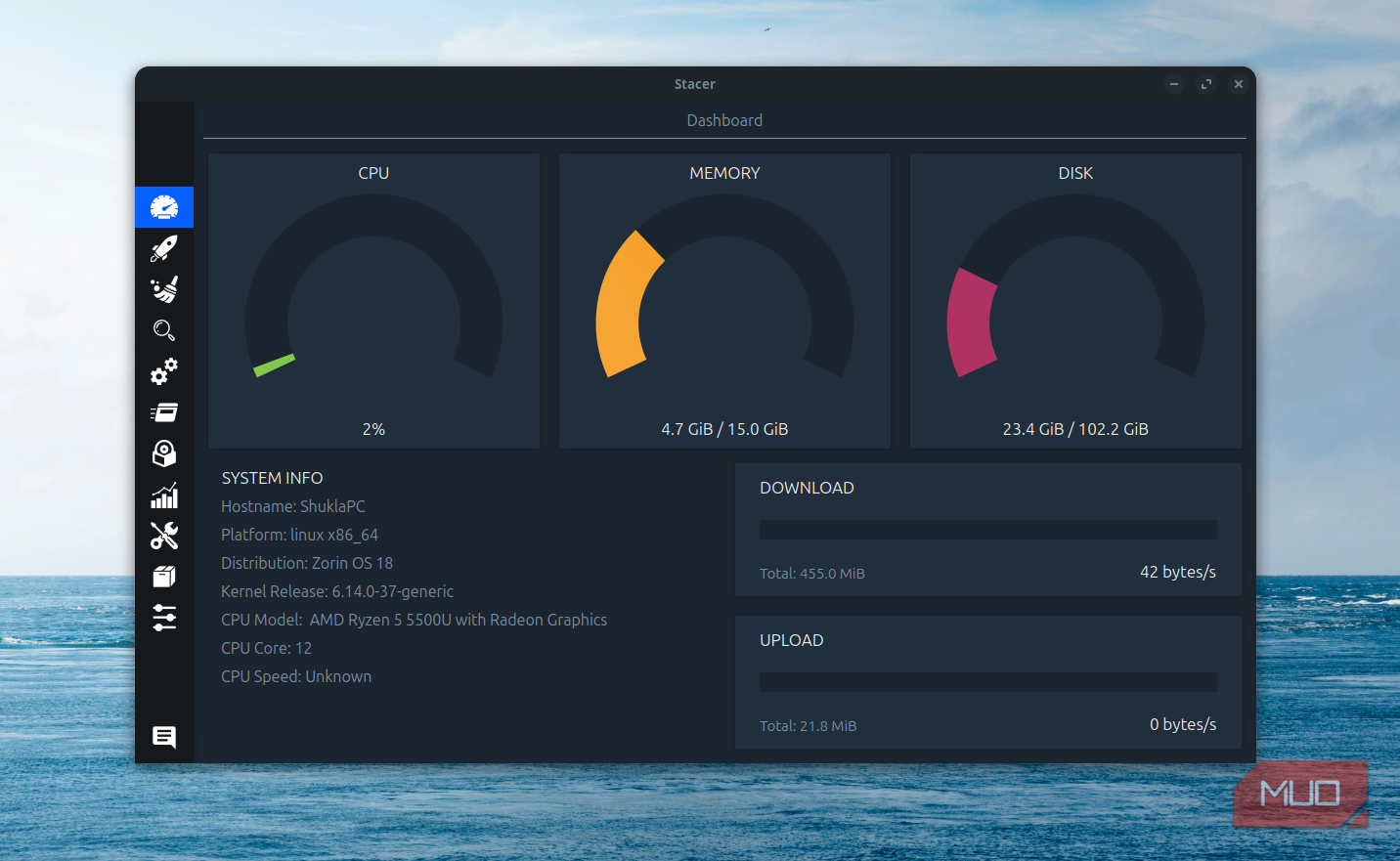
Task: Open System Cleaner via the broom icon
Action: tap(164, 289)
